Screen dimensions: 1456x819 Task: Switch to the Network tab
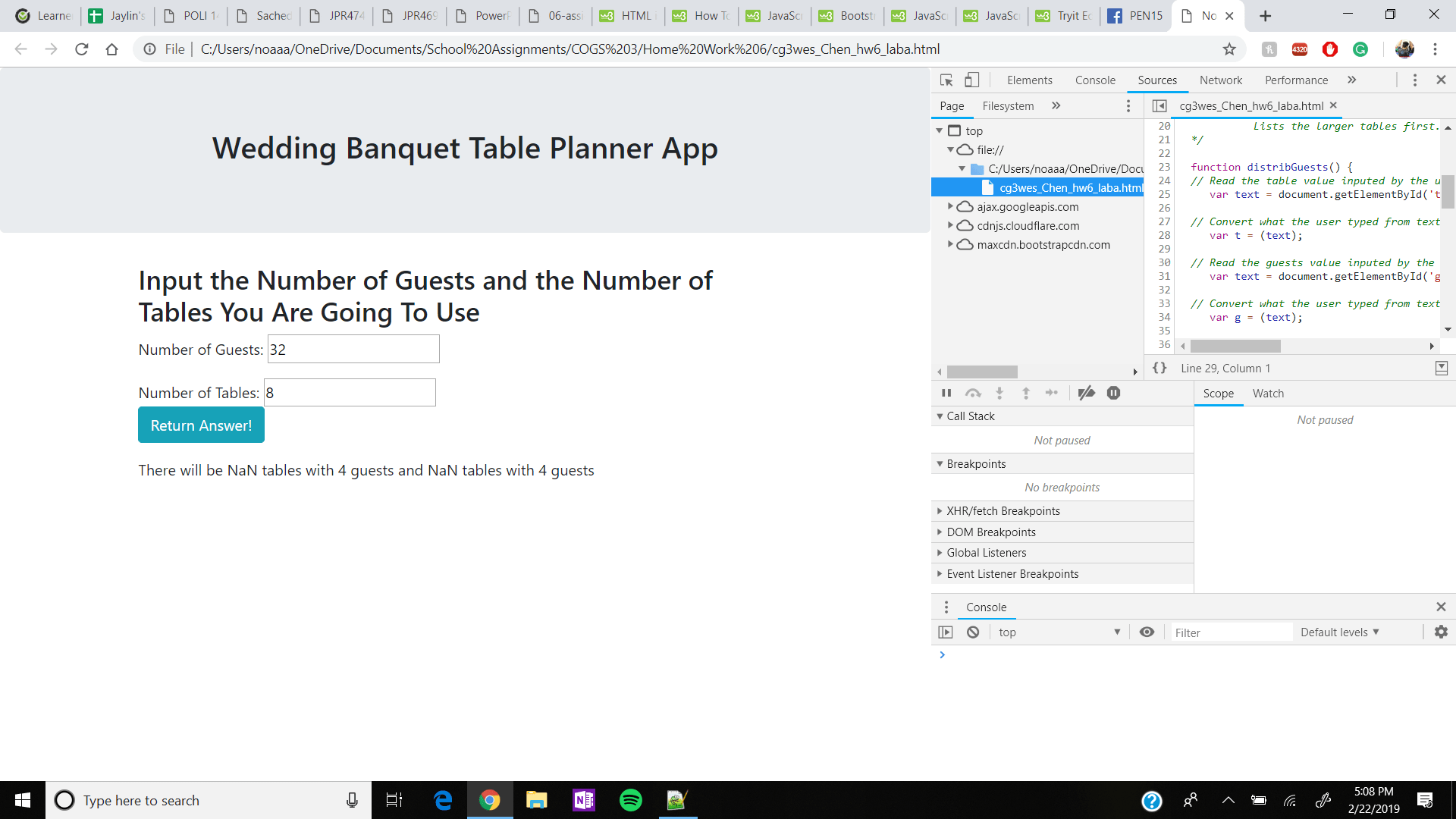1220,80
